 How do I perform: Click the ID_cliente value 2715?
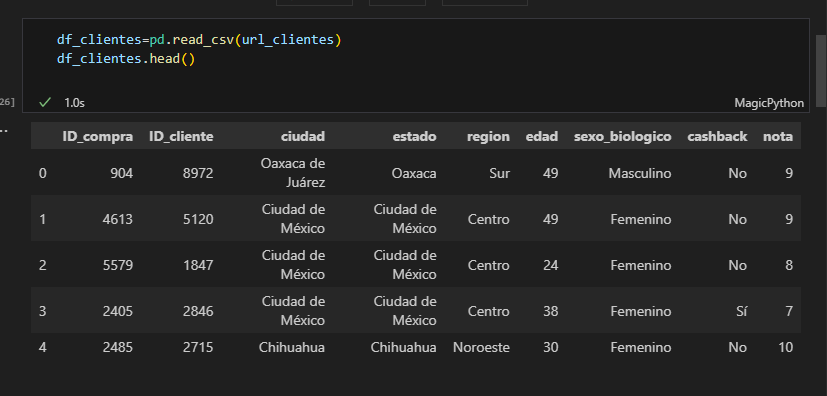point(198,347)
